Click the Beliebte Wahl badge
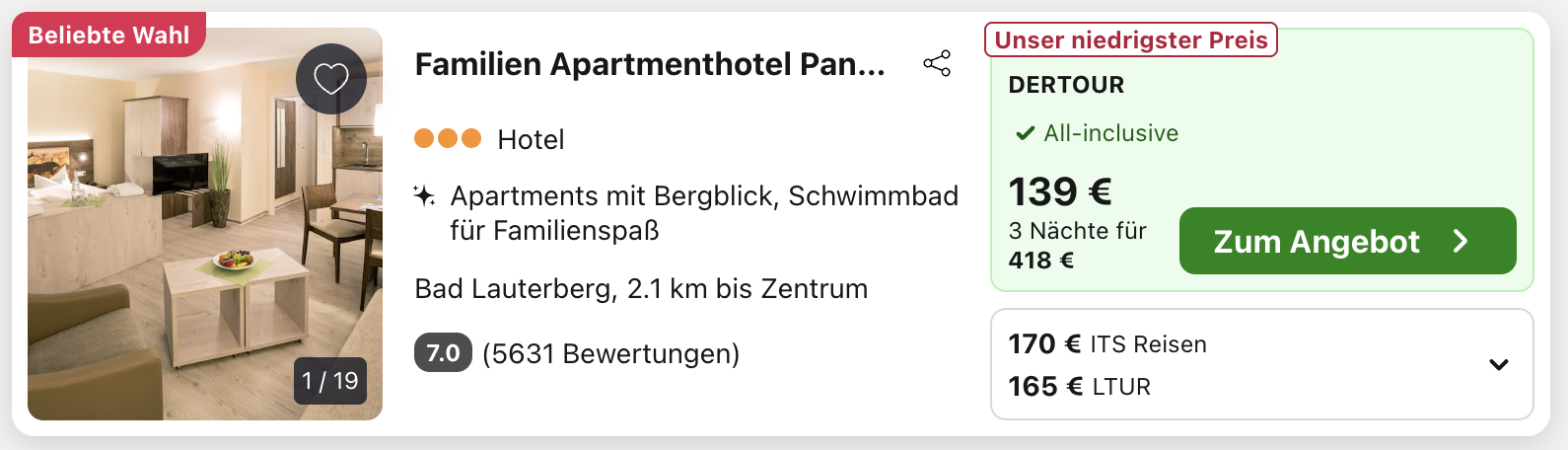 pos(108,35)
